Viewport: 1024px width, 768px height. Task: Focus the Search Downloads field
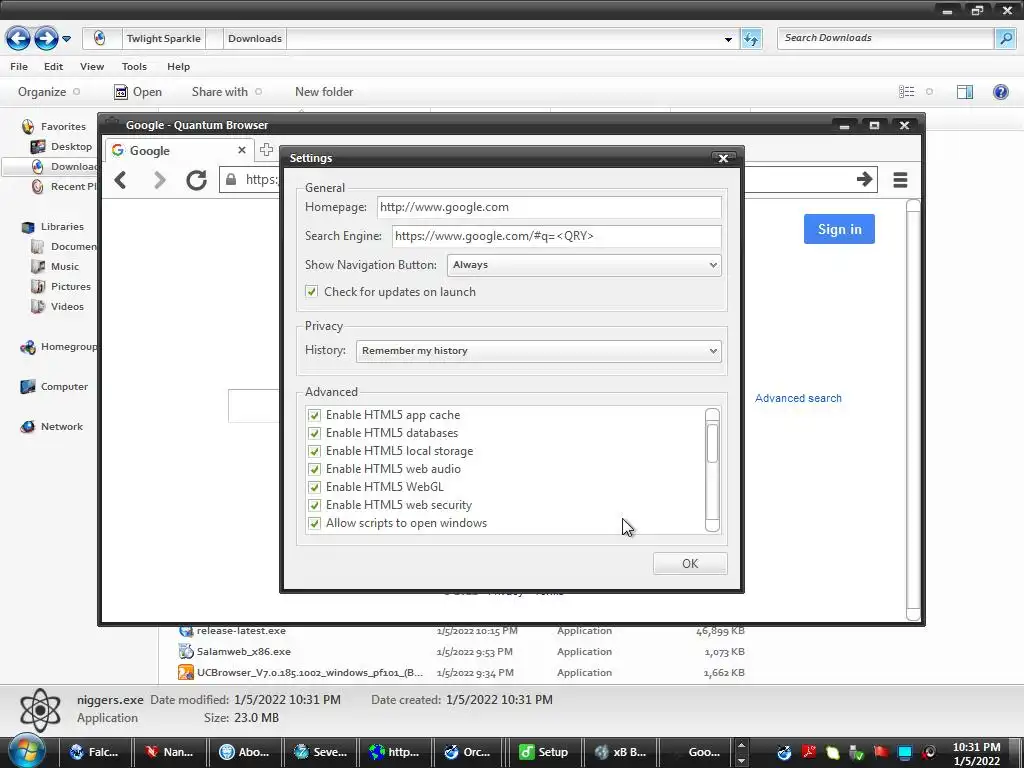pos(886,39)
